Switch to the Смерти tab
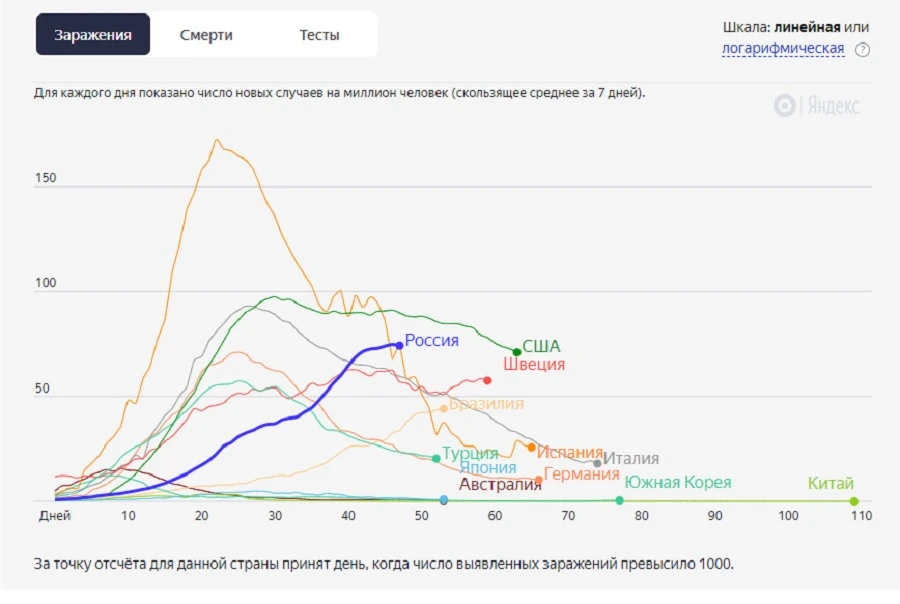900x604 pixels. click(x=206, y=35)
